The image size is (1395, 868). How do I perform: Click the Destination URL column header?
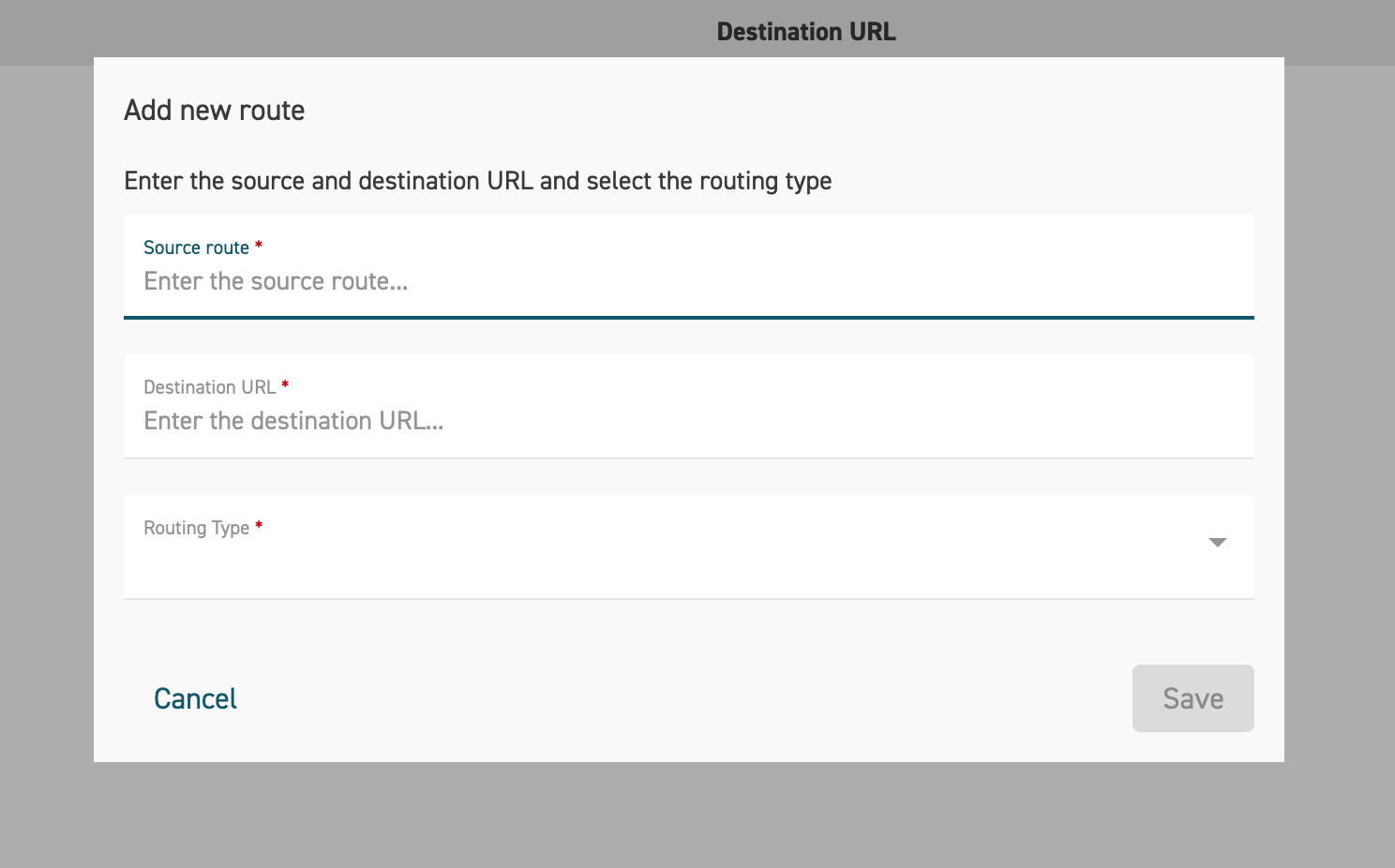805,32
